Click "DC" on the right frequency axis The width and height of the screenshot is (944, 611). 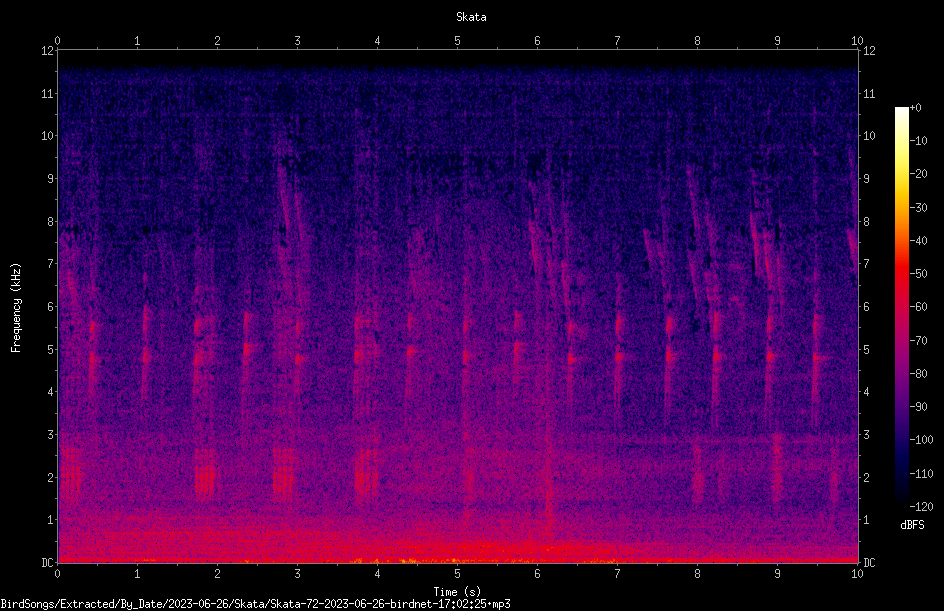869,563
